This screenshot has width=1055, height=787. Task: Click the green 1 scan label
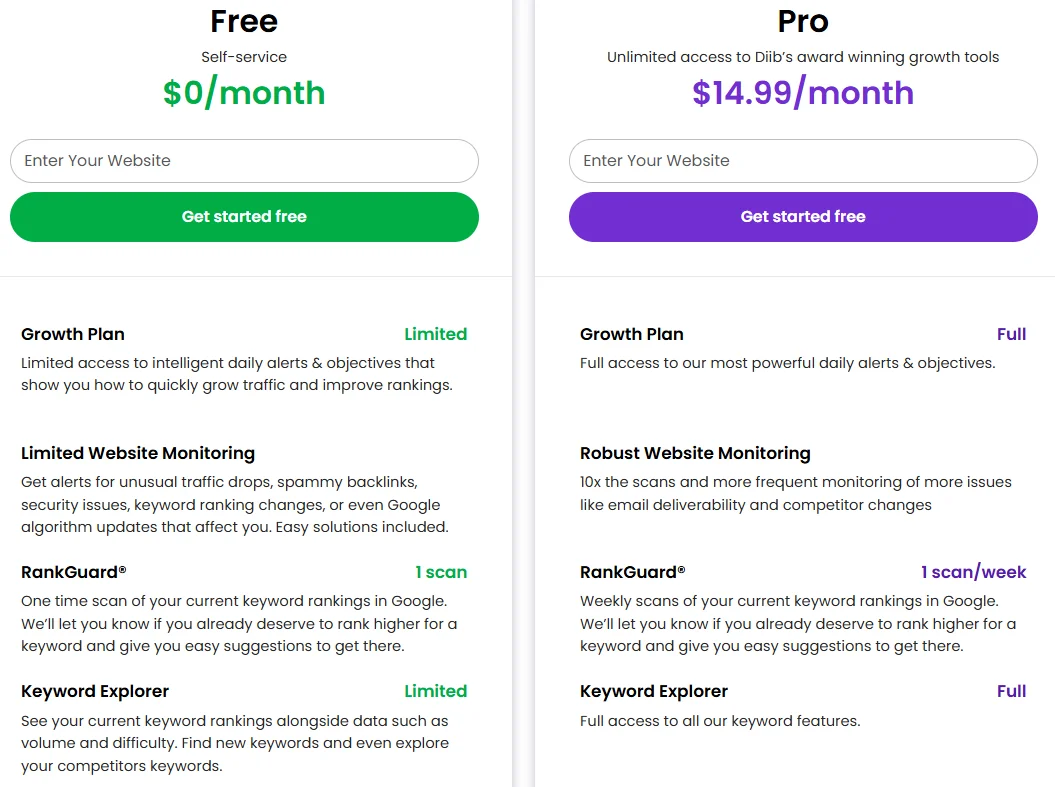[x=441, y=572]
